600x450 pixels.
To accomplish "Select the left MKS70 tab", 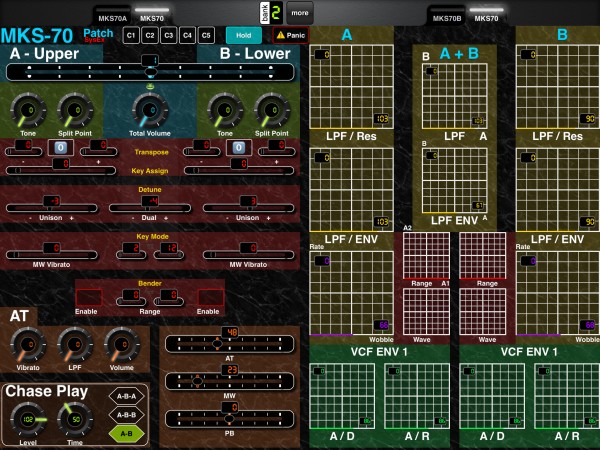I will [x=152, y=18].
